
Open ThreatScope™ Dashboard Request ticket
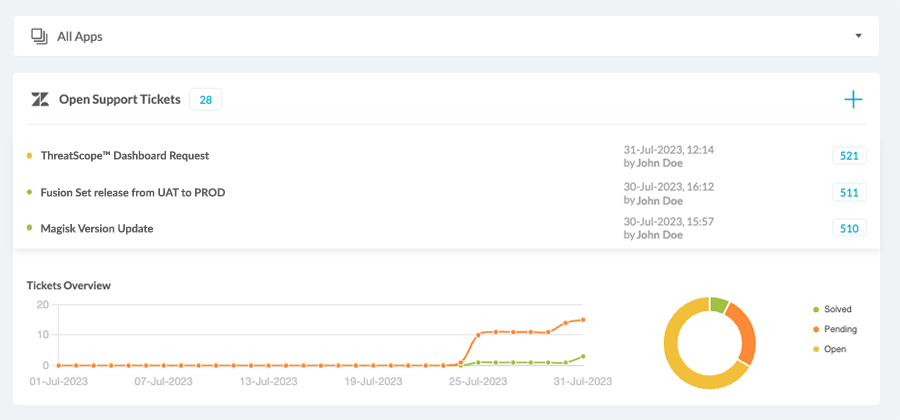[x=124, y=156]
